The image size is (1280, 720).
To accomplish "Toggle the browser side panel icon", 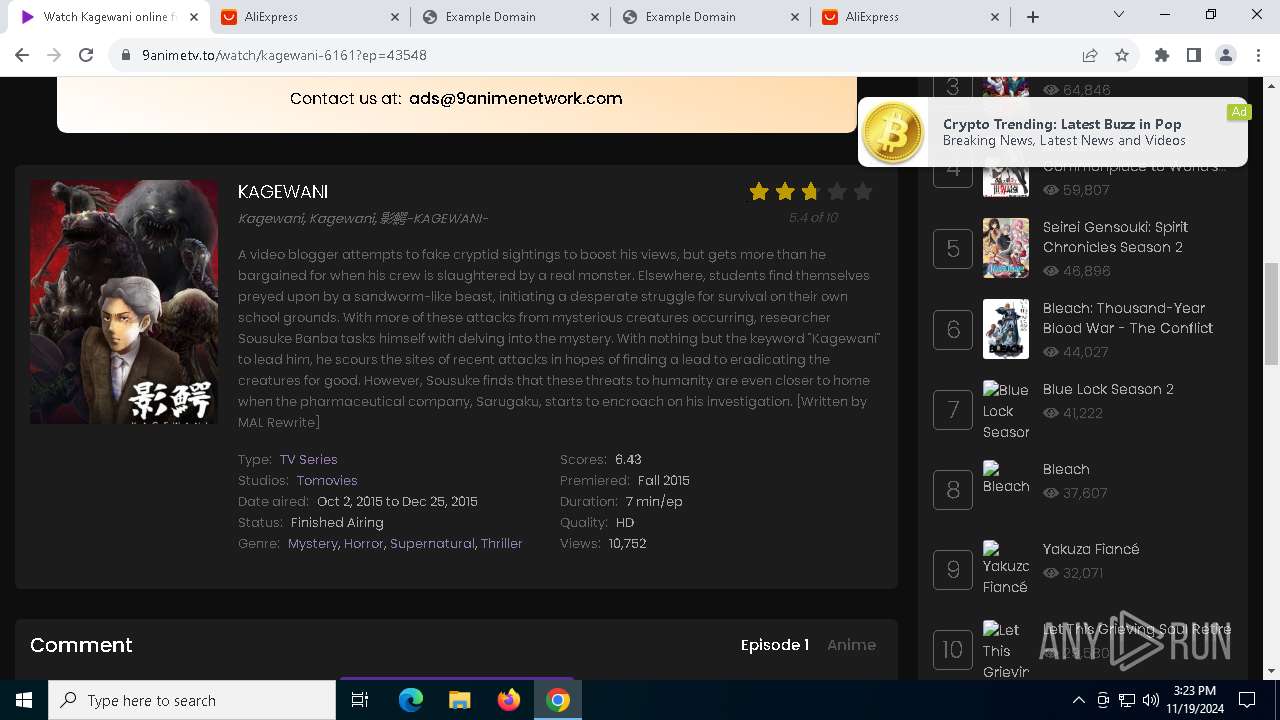I will (x=1194, y=55).
